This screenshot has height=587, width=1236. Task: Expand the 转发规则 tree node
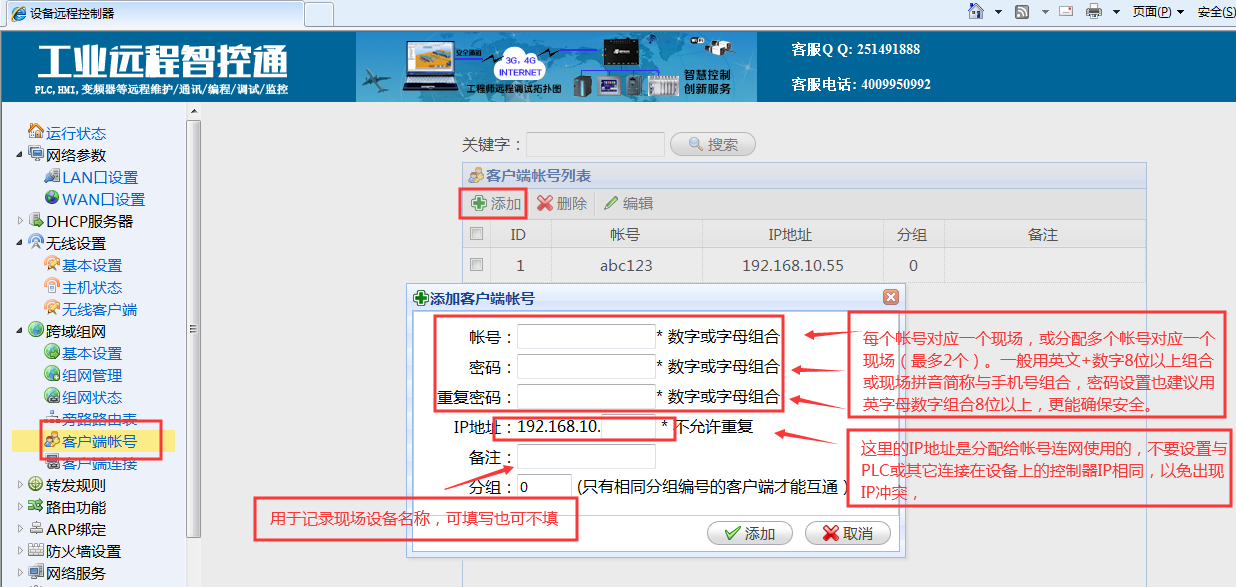[x=21, y=485]
